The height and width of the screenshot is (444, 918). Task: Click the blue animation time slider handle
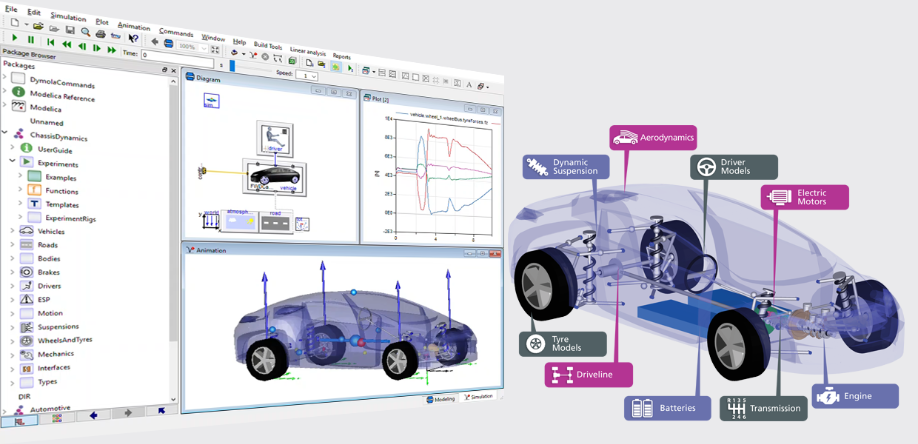[x=232, y=66]
